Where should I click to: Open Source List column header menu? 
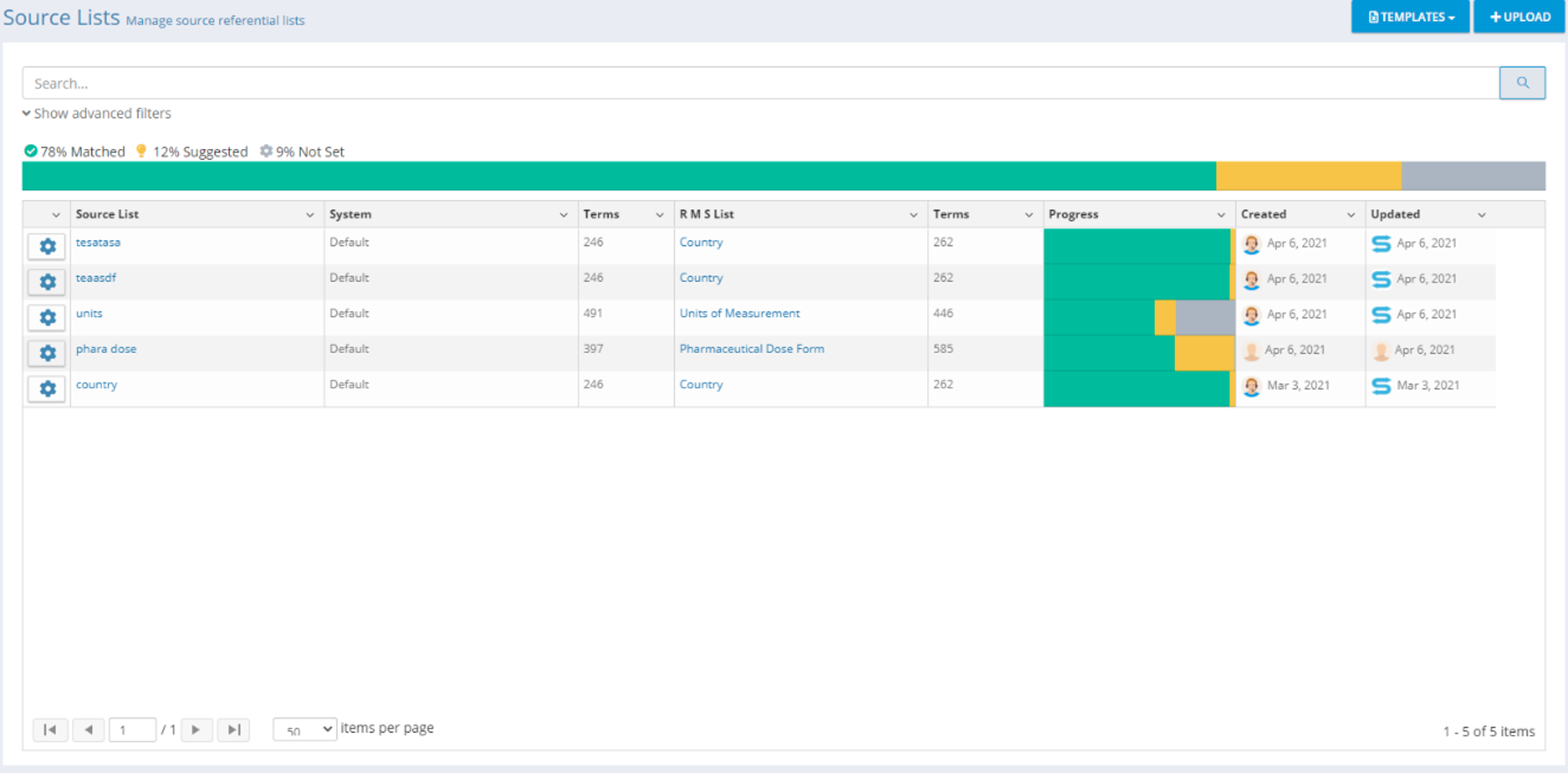pos(310,215)
